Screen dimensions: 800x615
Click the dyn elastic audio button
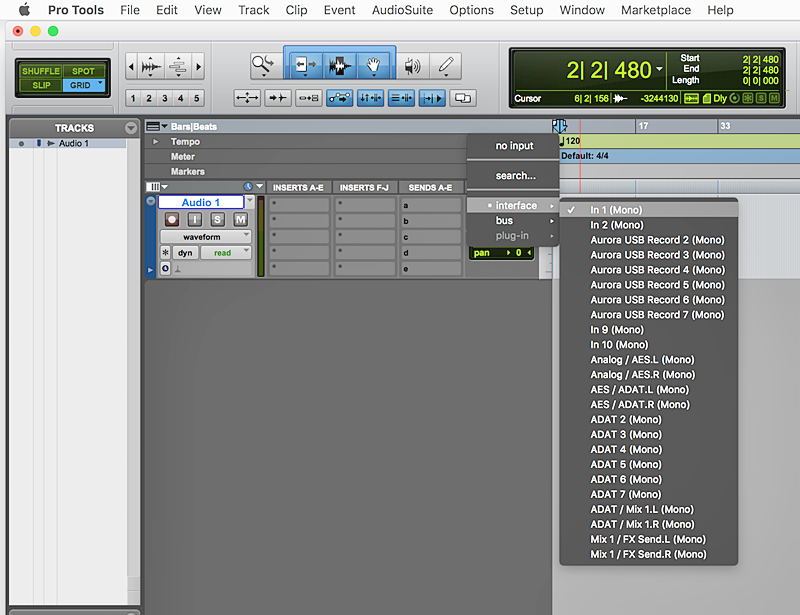tap(185, 253)
